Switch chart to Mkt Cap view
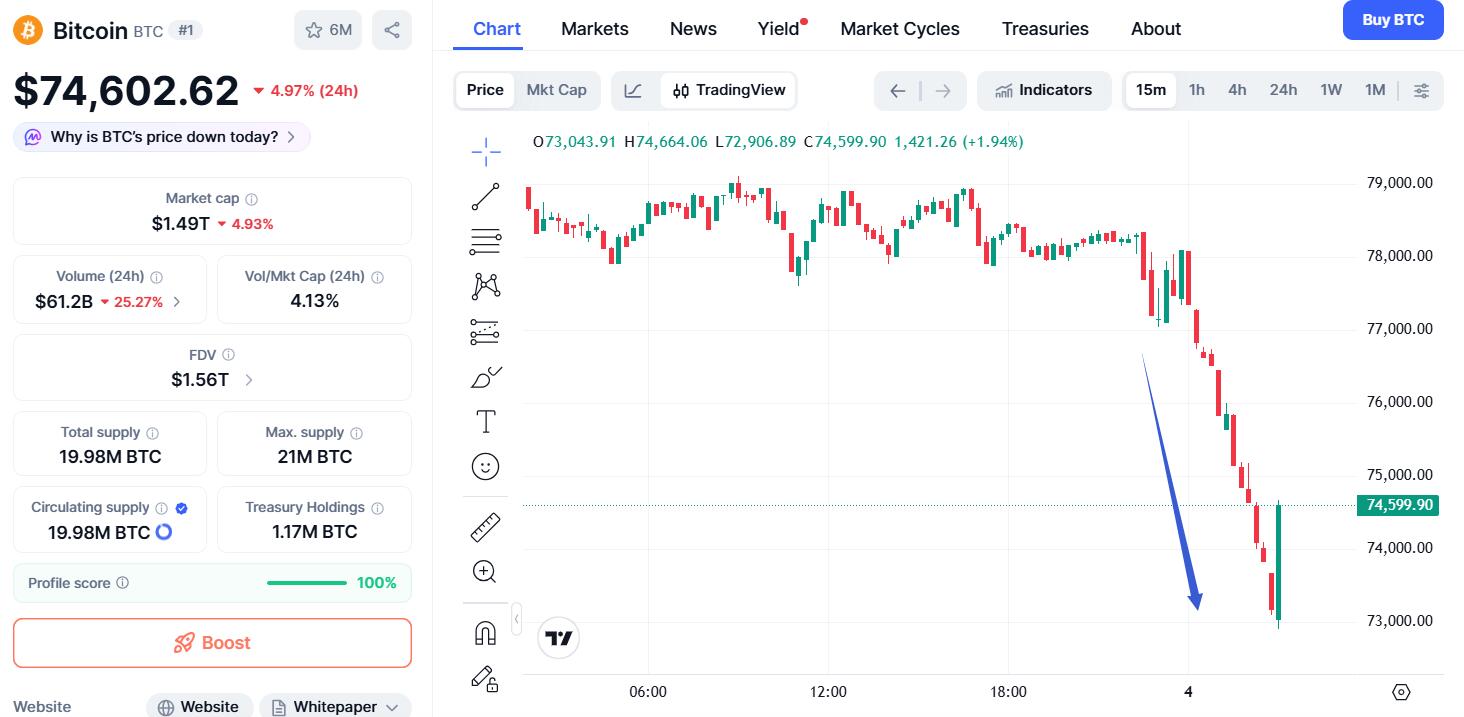Viewport: 1464px width, 717px height. click(x=556, y=90)
